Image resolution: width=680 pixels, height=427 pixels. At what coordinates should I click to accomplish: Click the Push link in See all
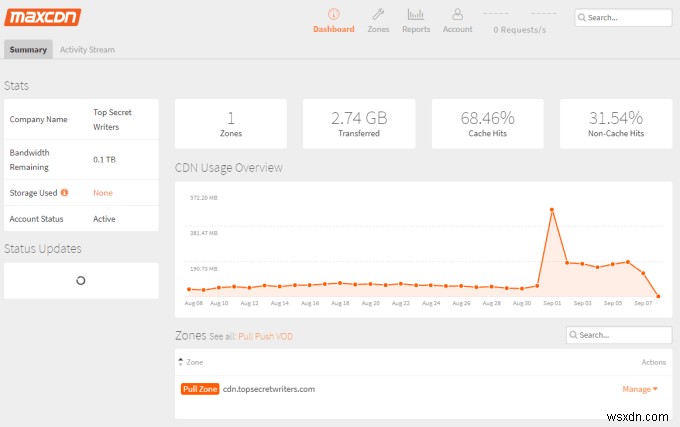266,336
